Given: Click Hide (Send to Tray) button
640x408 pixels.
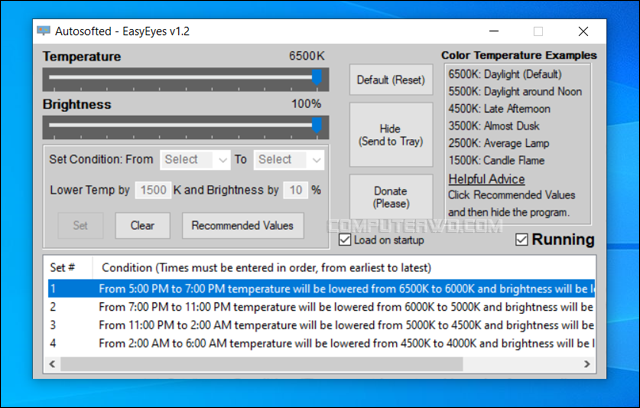Looking at the screenshot, I should (391, 135).
